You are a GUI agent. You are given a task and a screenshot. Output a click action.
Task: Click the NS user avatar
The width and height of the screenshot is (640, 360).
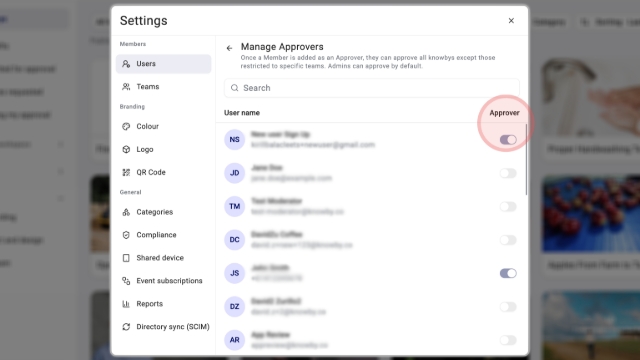pos(234,140)
